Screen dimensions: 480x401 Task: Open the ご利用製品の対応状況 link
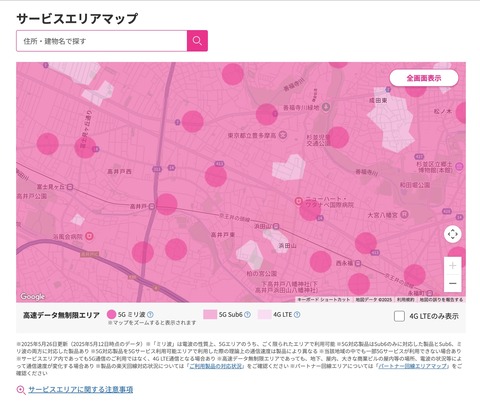click(216, 366)
